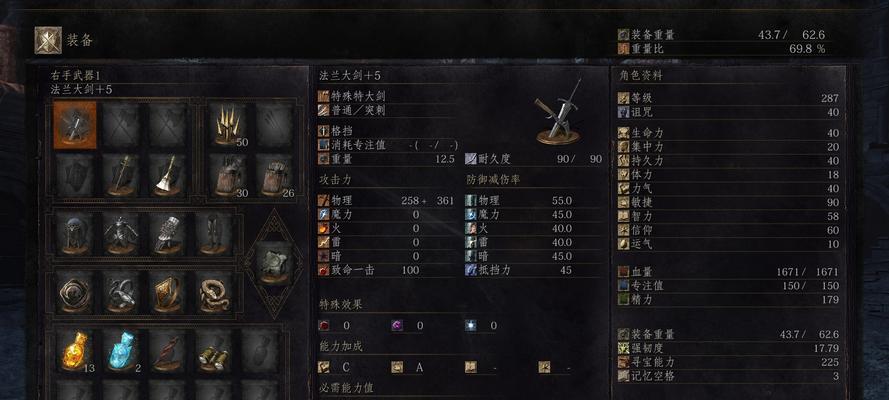The height and width of the screenshot is (400, 889).
Task: Choose the coiled serpent ring slot
Action: [x=214, y=292]
